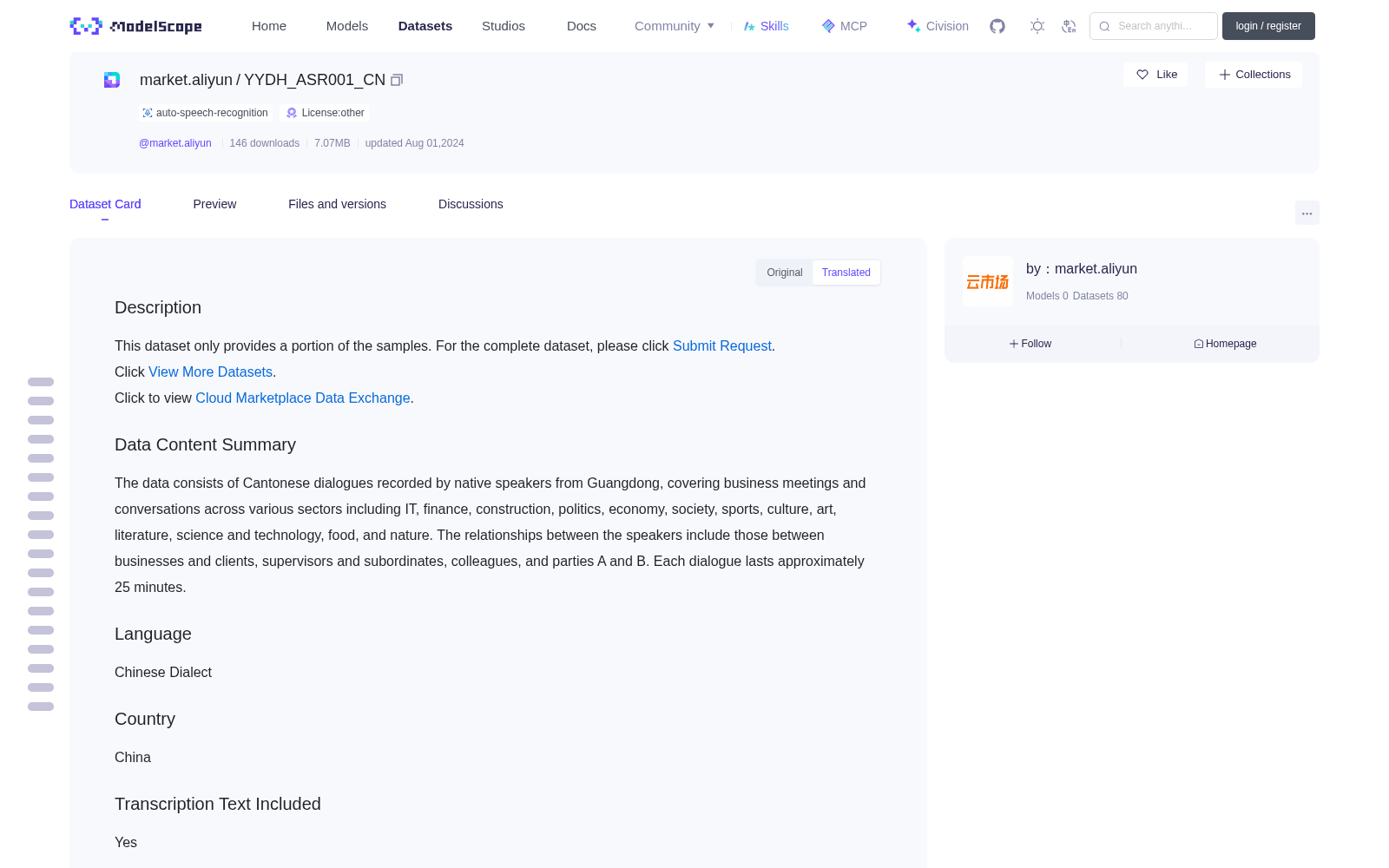
Task: Select the License:other tag
Action: tap(326, 113)
